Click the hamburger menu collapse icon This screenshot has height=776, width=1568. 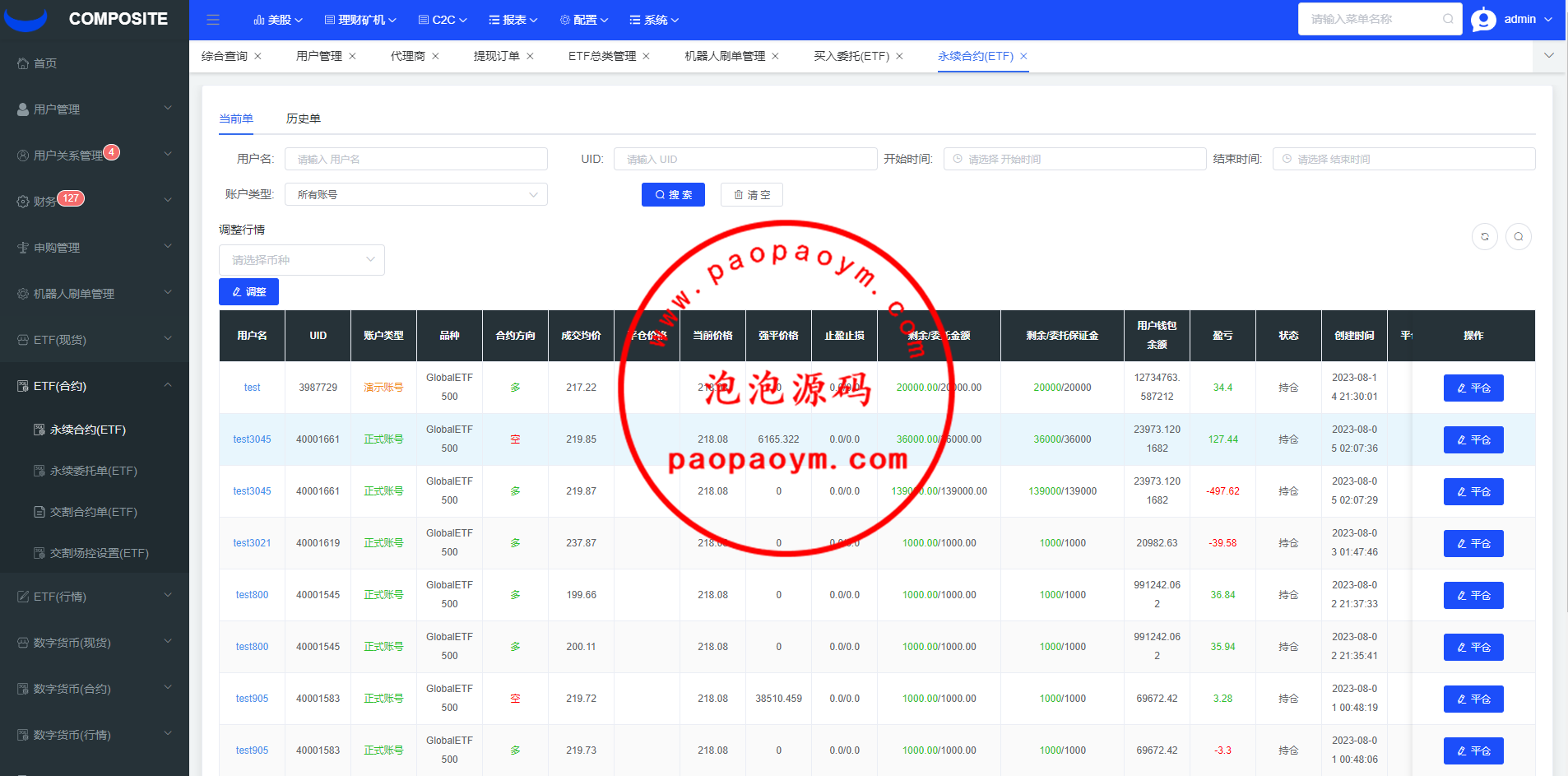coord(213,20)
